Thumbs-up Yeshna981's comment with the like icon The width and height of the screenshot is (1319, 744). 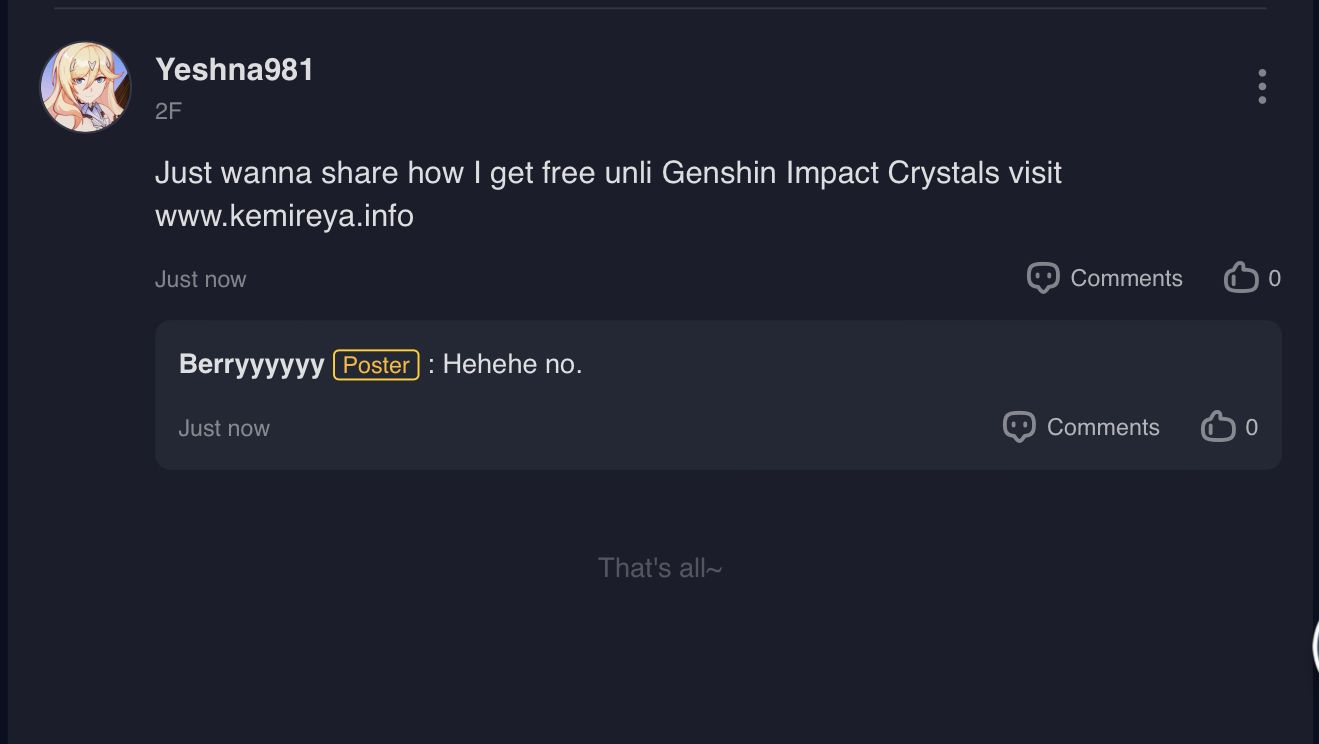1240,277
